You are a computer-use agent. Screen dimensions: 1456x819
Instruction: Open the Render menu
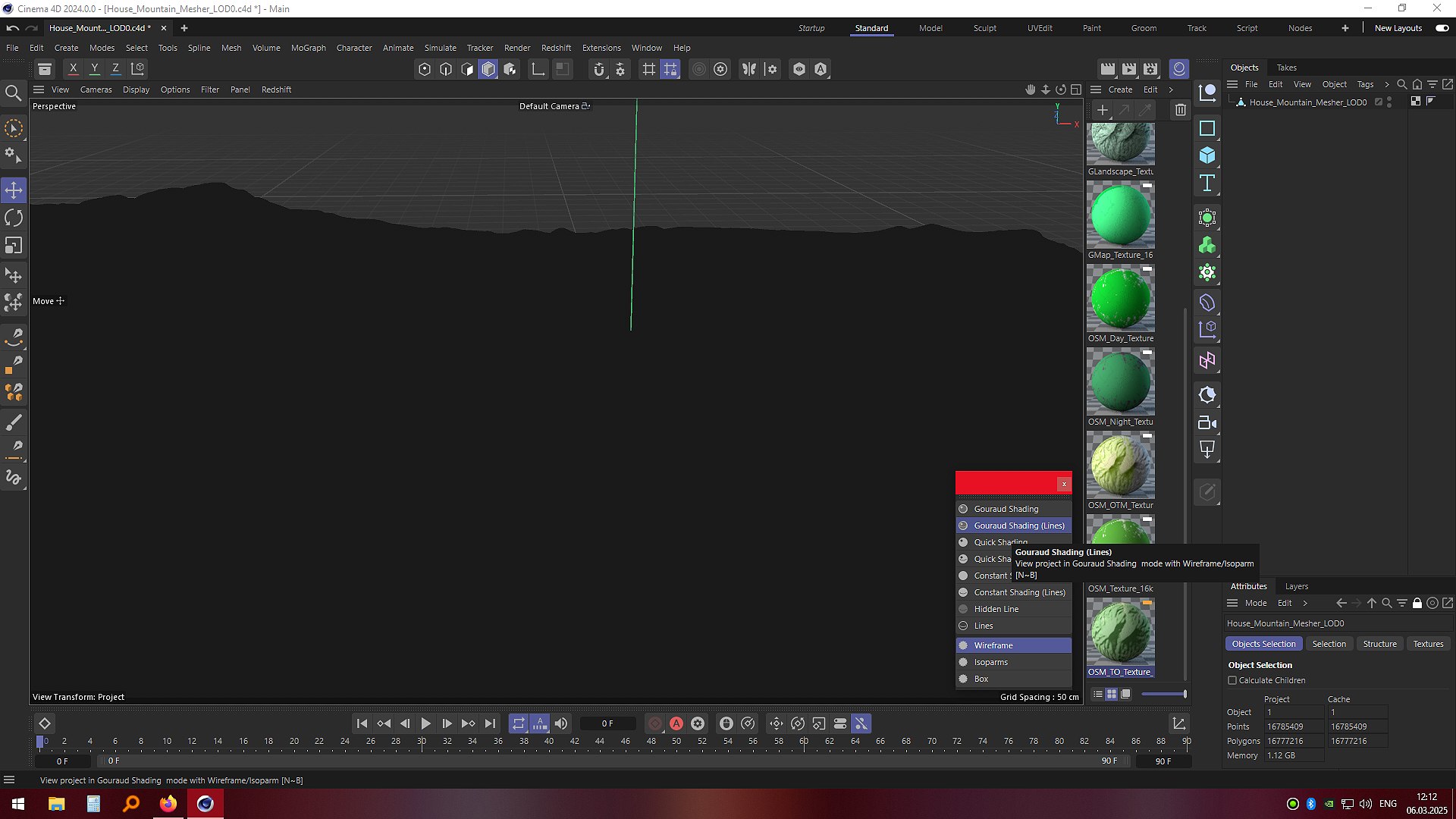point(517,48)
